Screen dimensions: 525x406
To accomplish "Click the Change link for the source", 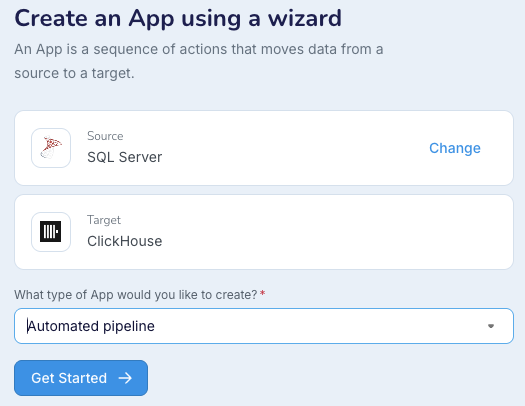I will pos(455,148).
